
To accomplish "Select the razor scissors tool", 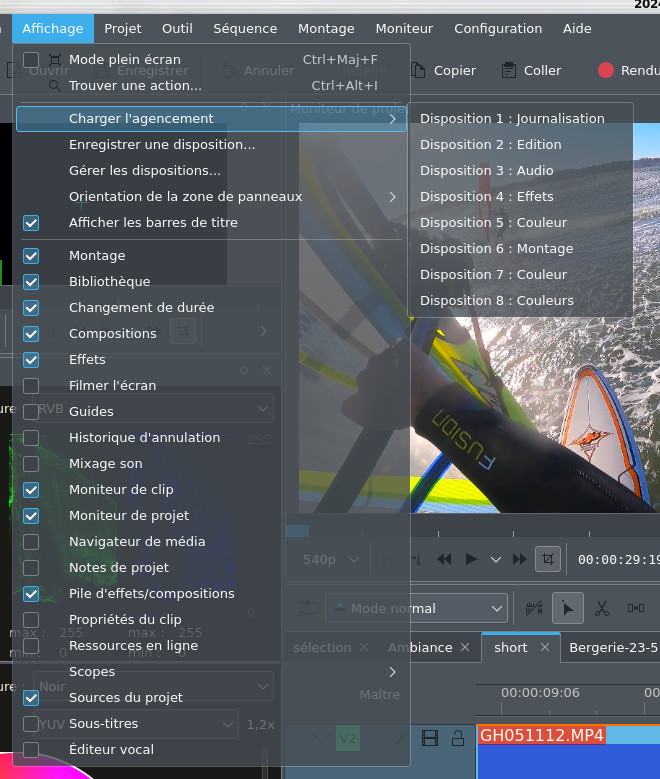I will pos(601,608).
